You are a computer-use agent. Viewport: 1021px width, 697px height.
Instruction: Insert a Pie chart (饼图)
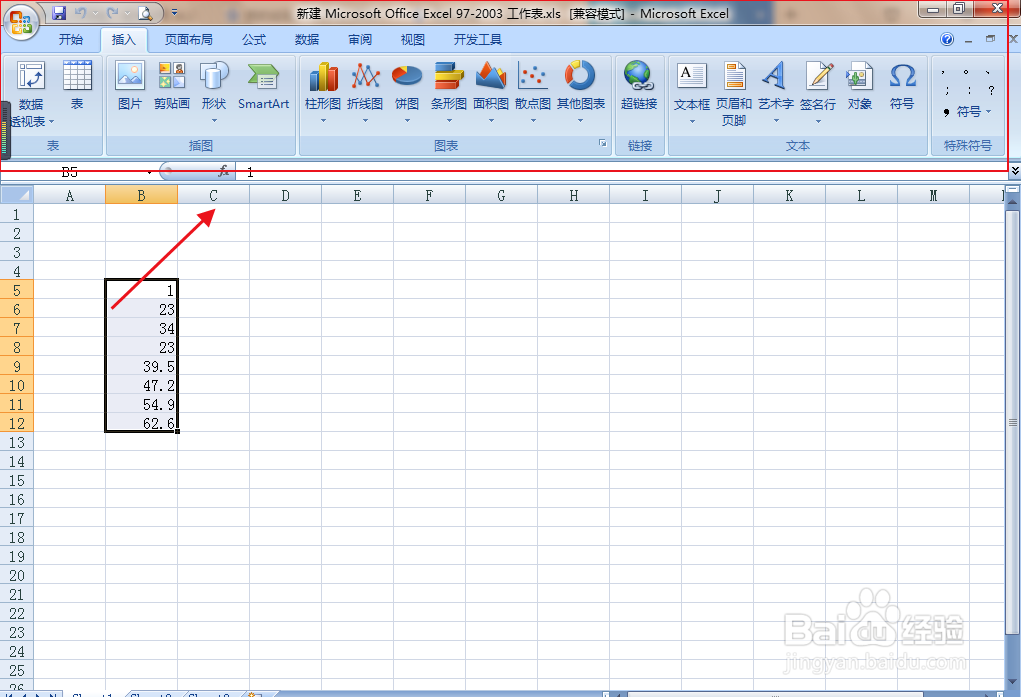(407, 91)
